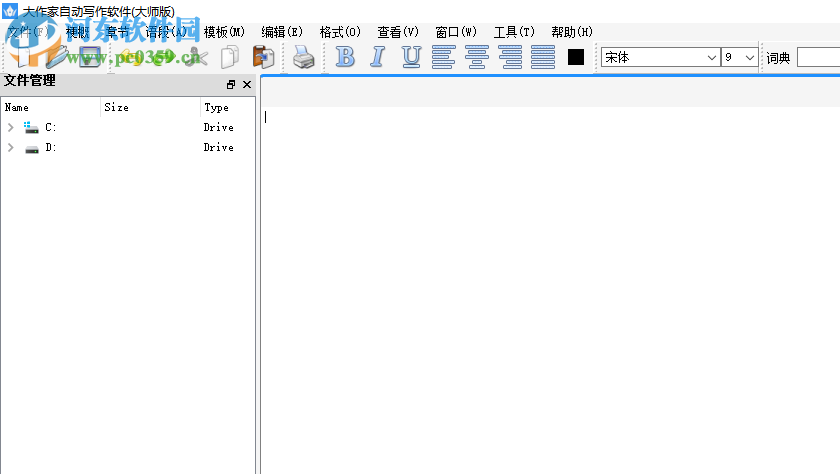The width and height of the screenshot is (840, 474).
Task: Justify the text alignment
Action: pos(543,57)
